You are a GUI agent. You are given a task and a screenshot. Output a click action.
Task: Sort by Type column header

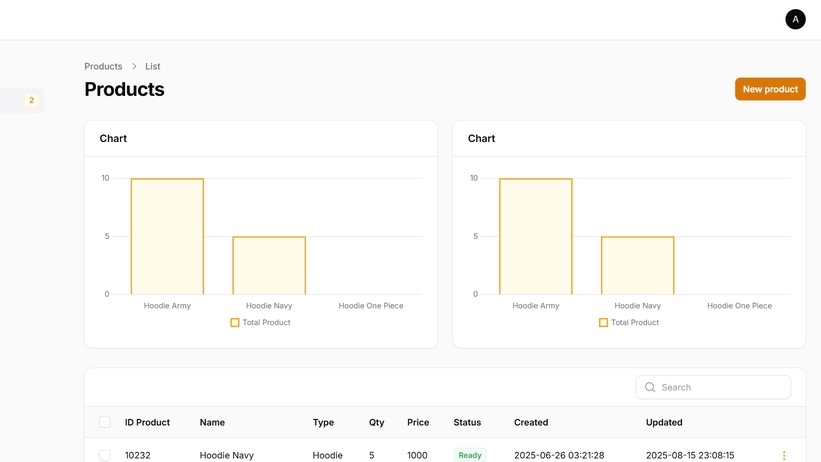(x=323, y=422)
